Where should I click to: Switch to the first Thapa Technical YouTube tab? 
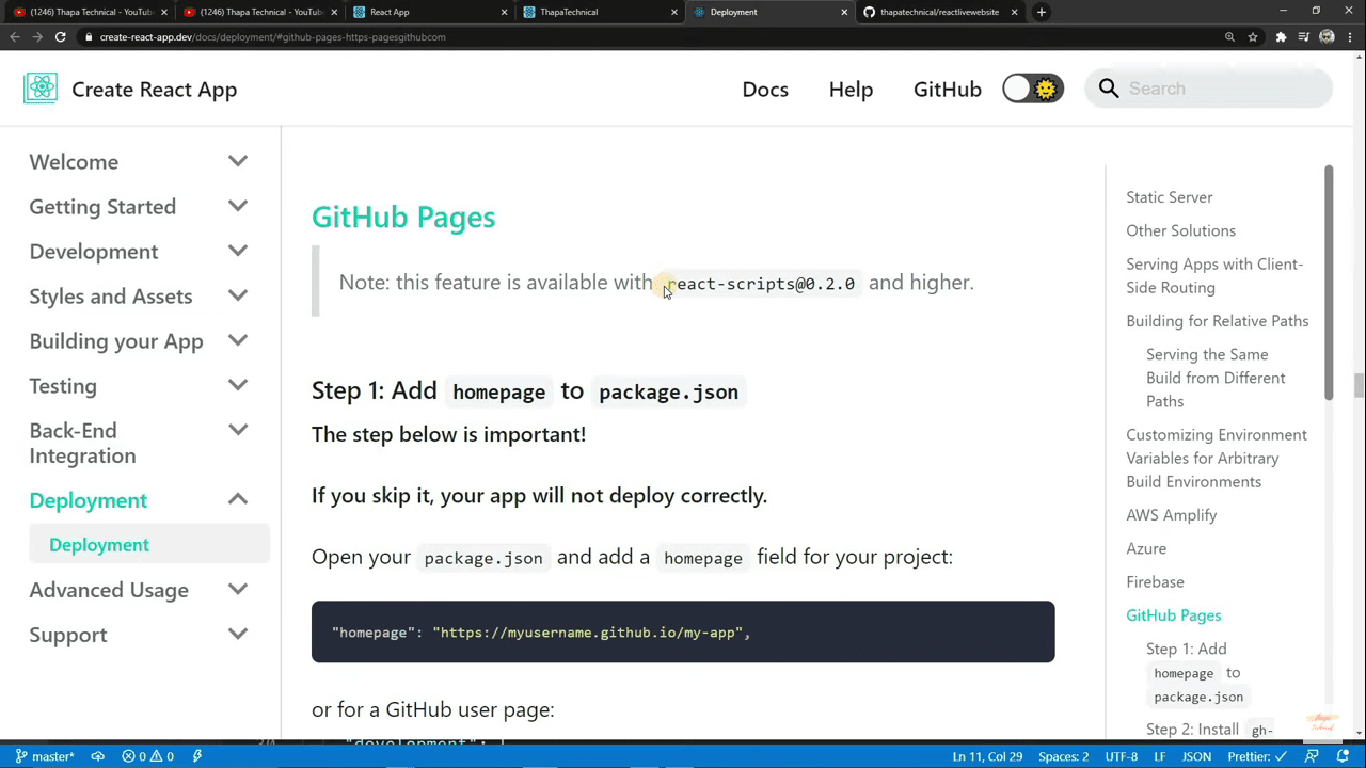(x=90, y=12)
